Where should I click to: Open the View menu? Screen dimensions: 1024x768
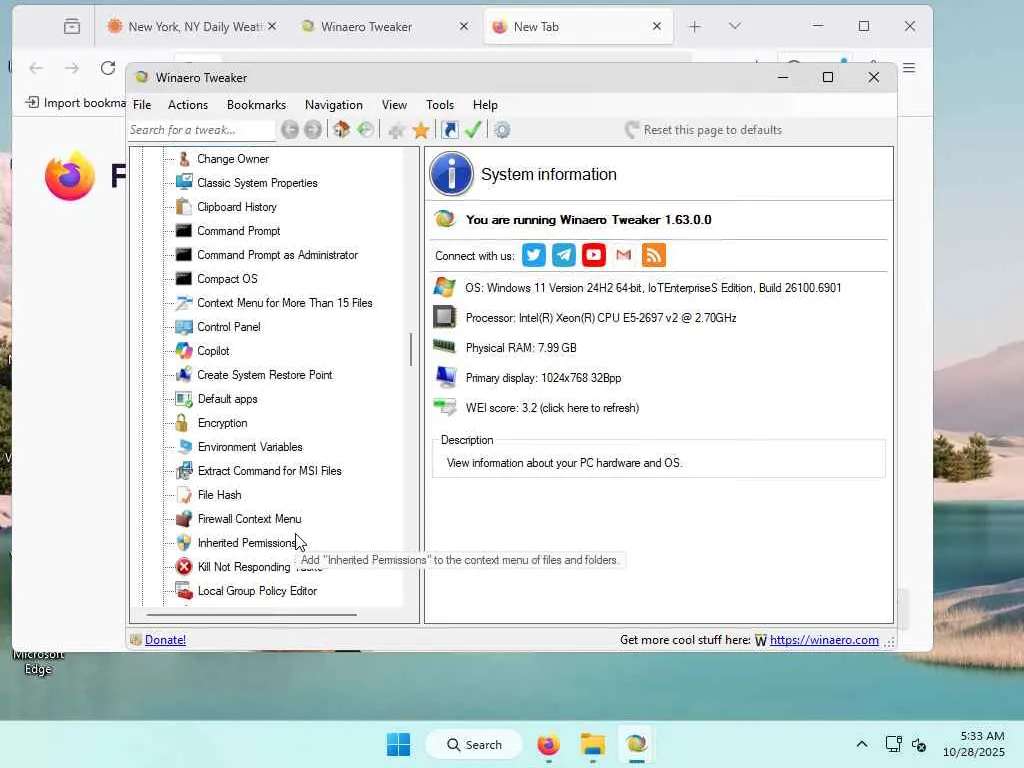pyautogui.click(x=394, y=104)
